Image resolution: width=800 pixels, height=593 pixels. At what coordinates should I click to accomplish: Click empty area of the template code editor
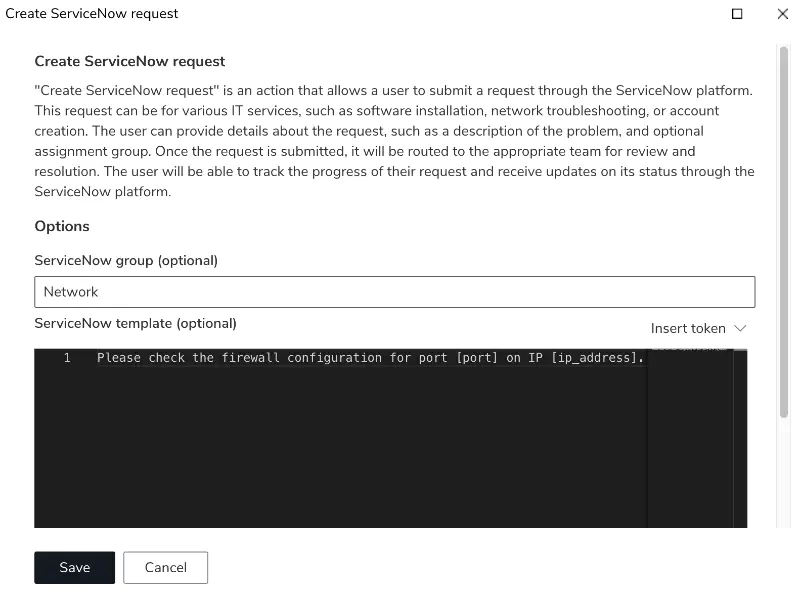[357, 449]
